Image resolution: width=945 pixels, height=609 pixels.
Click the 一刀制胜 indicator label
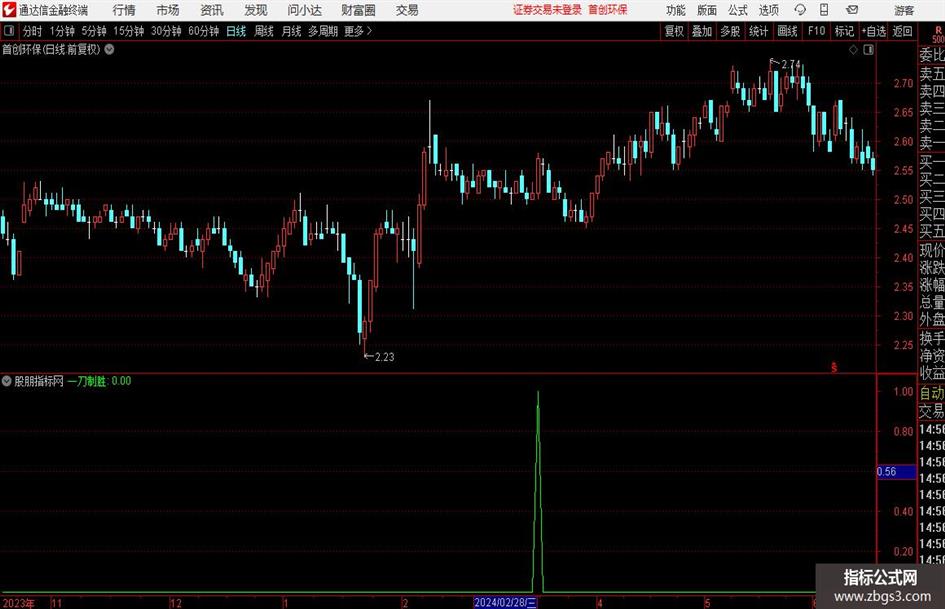(87, 381)
